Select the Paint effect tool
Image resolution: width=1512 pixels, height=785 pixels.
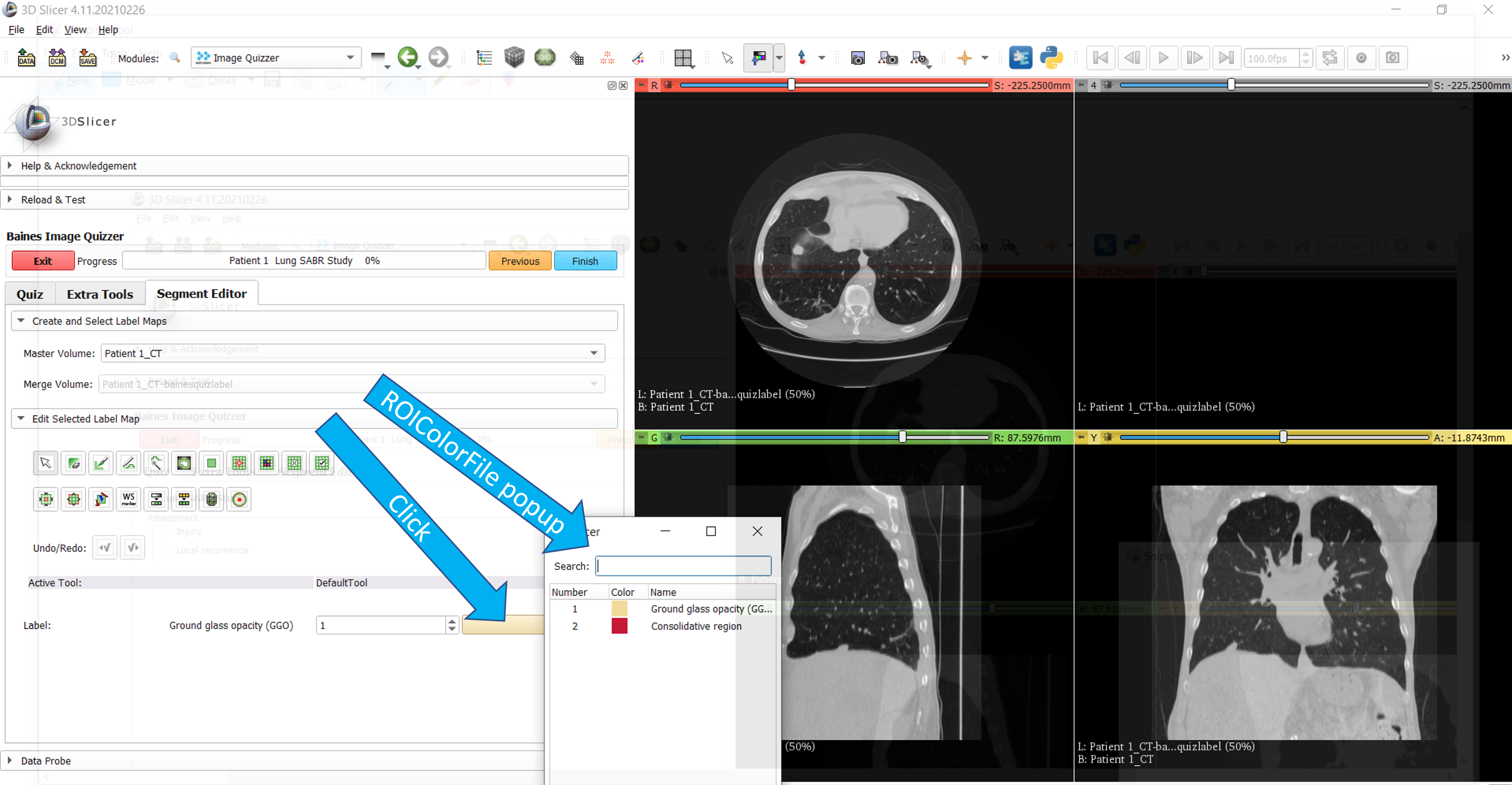(101, 463)
